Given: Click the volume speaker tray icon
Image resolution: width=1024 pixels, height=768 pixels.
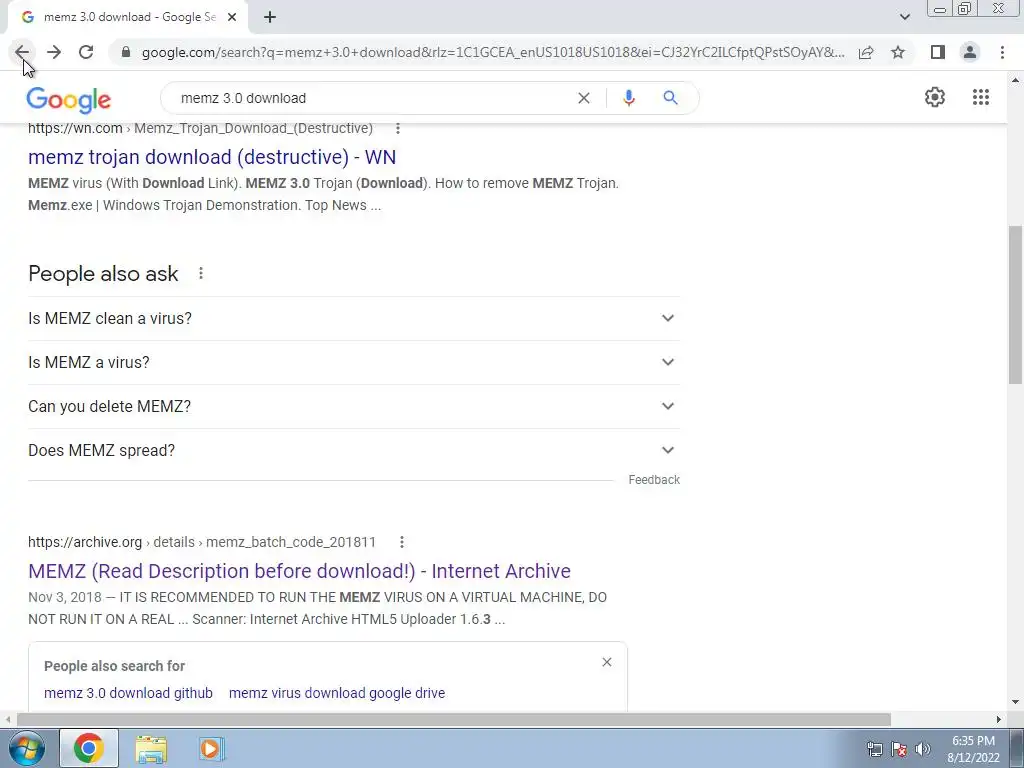Looking at the screenshot, I should pyautogui.click(x=923, y=749).
